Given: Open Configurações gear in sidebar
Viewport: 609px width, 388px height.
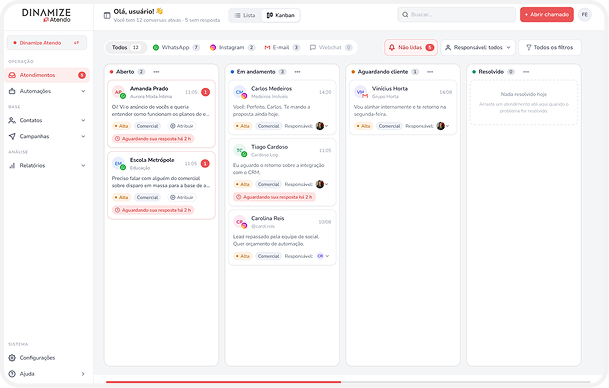Looking at the screenshot, I should point(12,358).
